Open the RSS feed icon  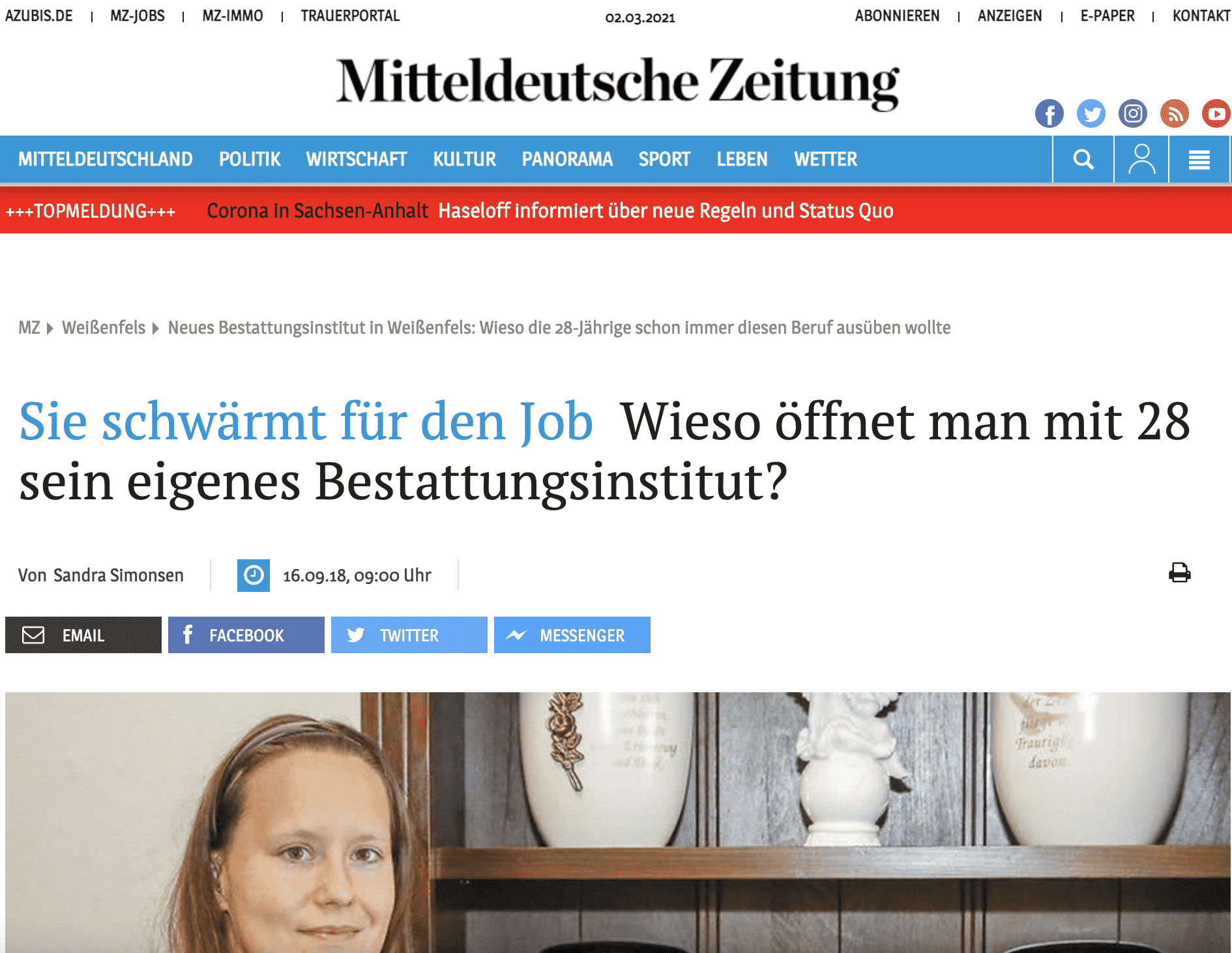tap(1175, 113)
